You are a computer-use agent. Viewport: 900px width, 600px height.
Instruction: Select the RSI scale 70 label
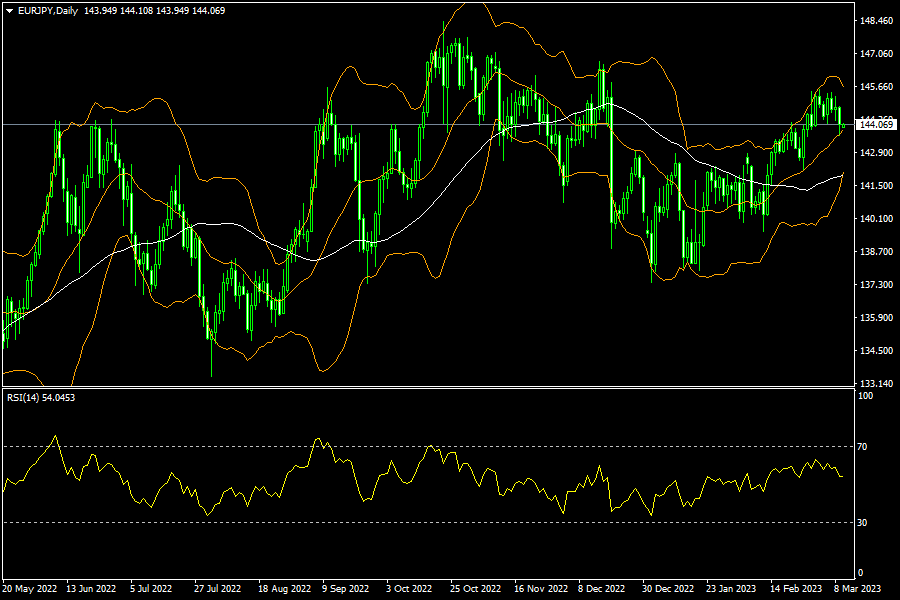point(862,446)
